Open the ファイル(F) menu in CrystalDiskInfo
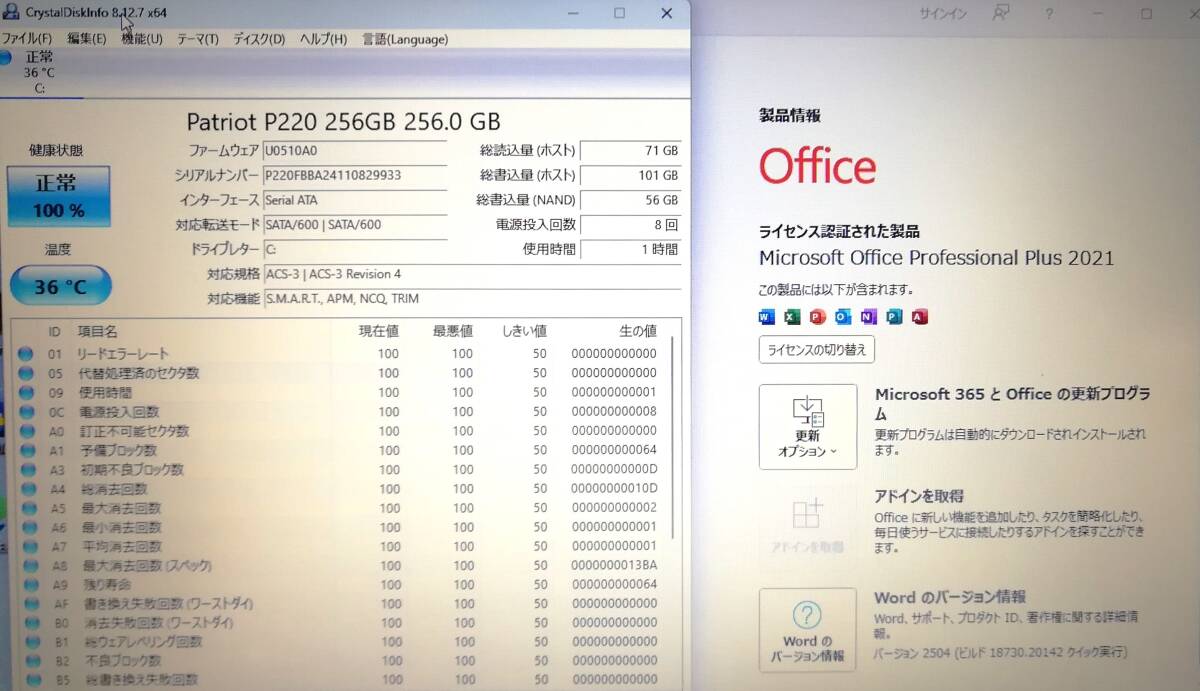Viewport: 1200px width, 691px height. (x=26, y=39)
